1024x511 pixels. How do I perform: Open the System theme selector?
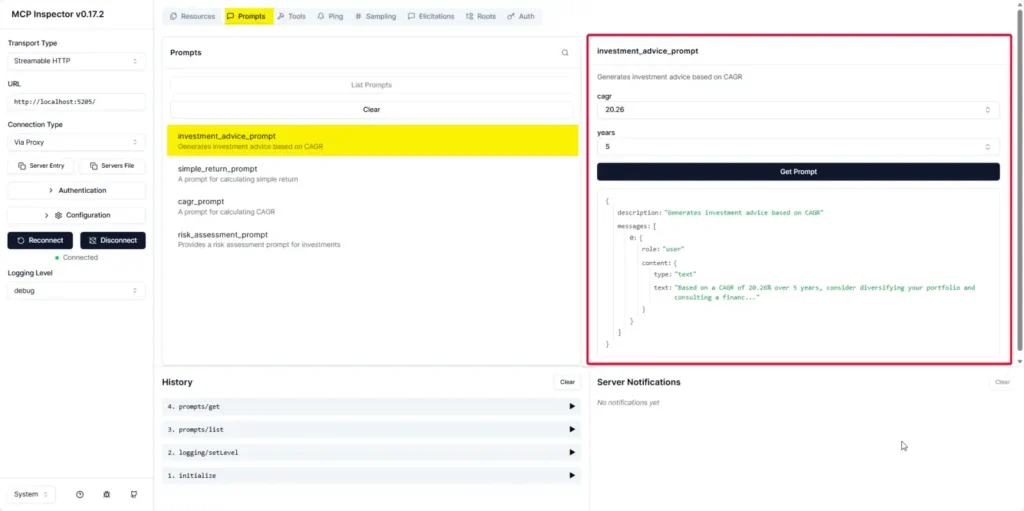coord(32,494)
